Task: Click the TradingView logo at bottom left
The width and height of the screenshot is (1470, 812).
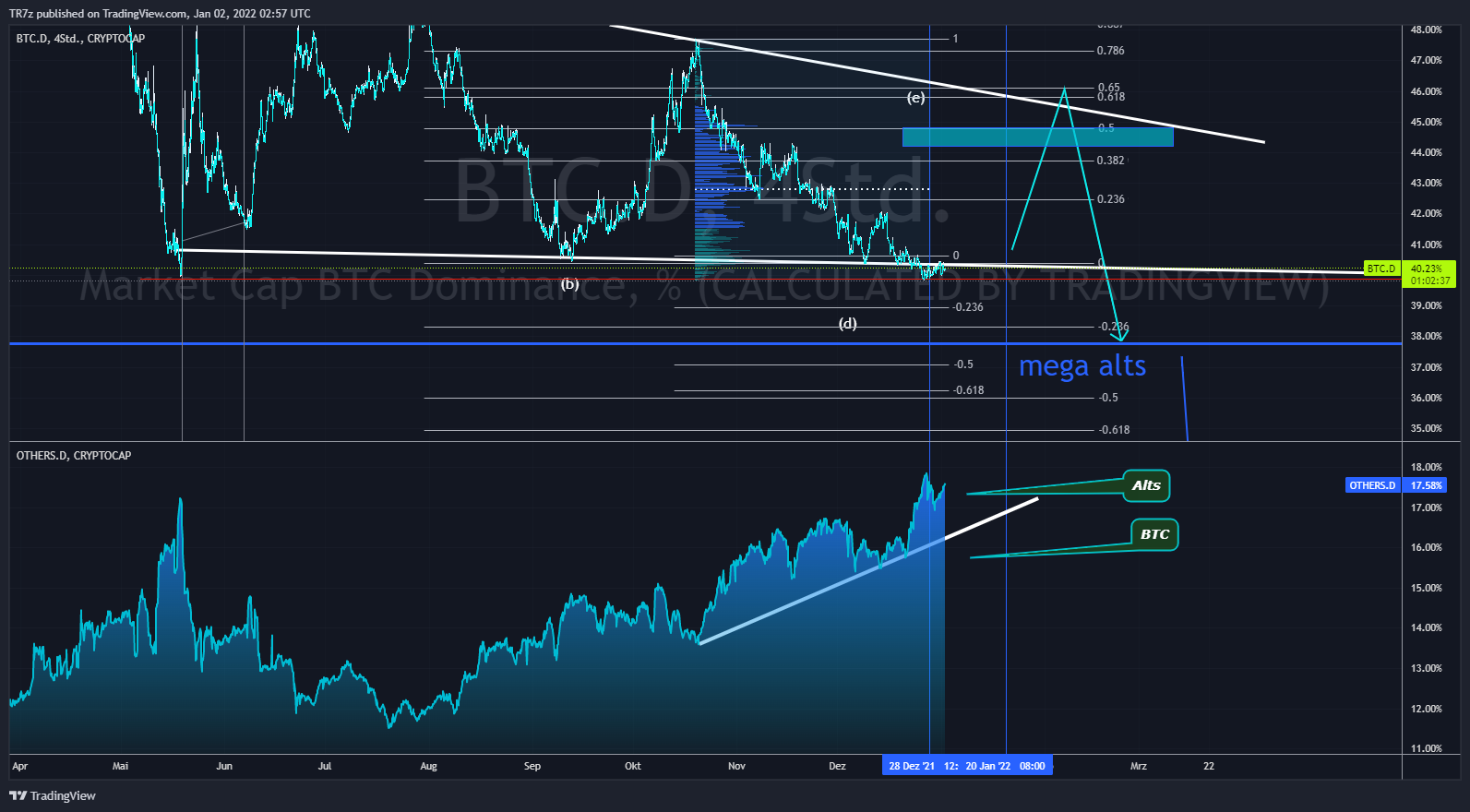Action: click(x=53, y=795)
